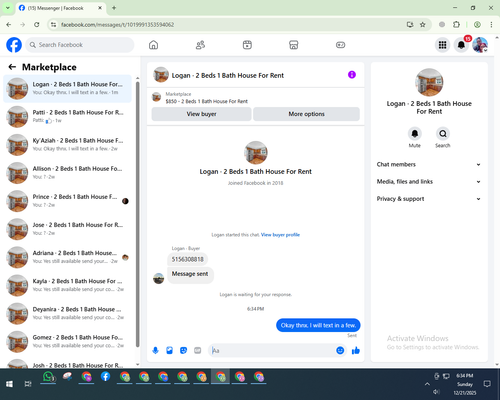Open the tab search dropdown in Chrome
Viewport: 500px width, 400px height.
[x=7, y=8]
